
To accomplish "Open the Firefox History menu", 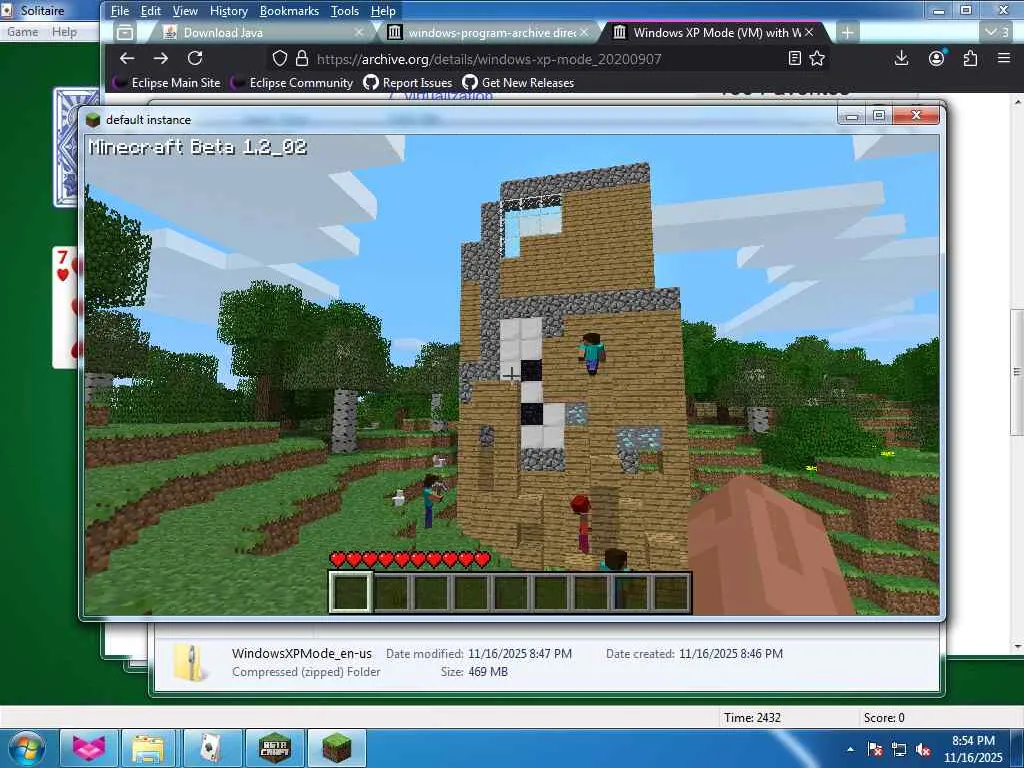I will [229, 11].
